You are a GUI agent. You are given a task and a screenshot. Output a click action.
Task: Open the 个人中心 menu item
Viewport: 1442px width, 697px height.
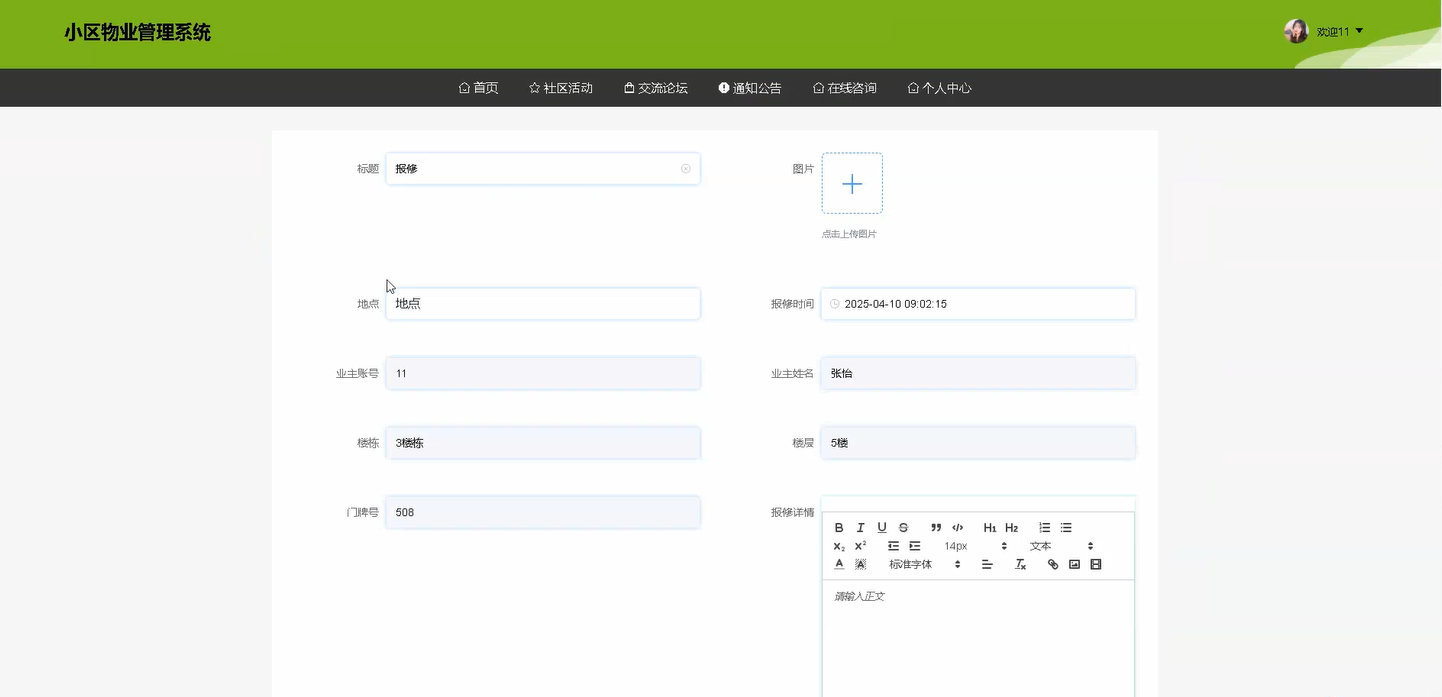click(x=940, y=88)
